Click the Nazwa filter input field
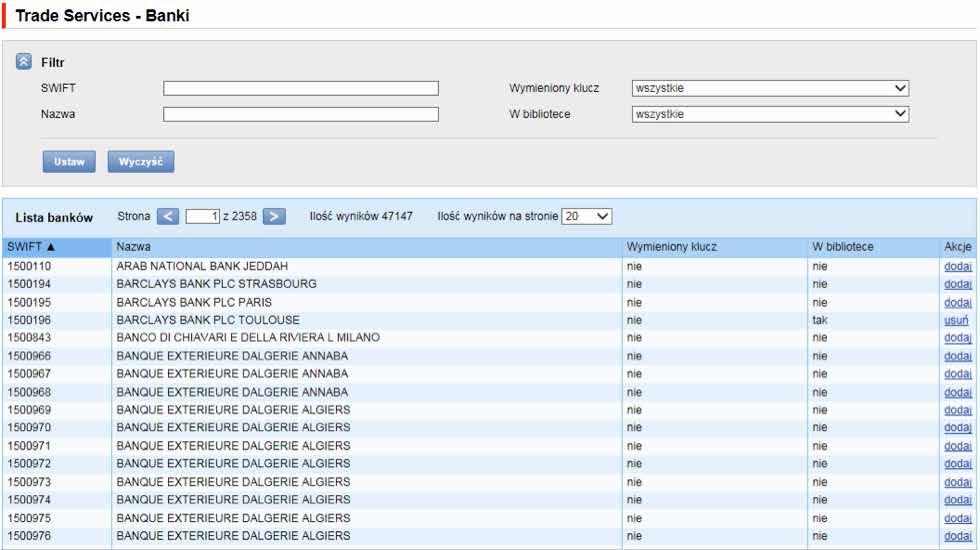Image resolution: width=980 pixels, height=550 pixels. coord(301,114)
